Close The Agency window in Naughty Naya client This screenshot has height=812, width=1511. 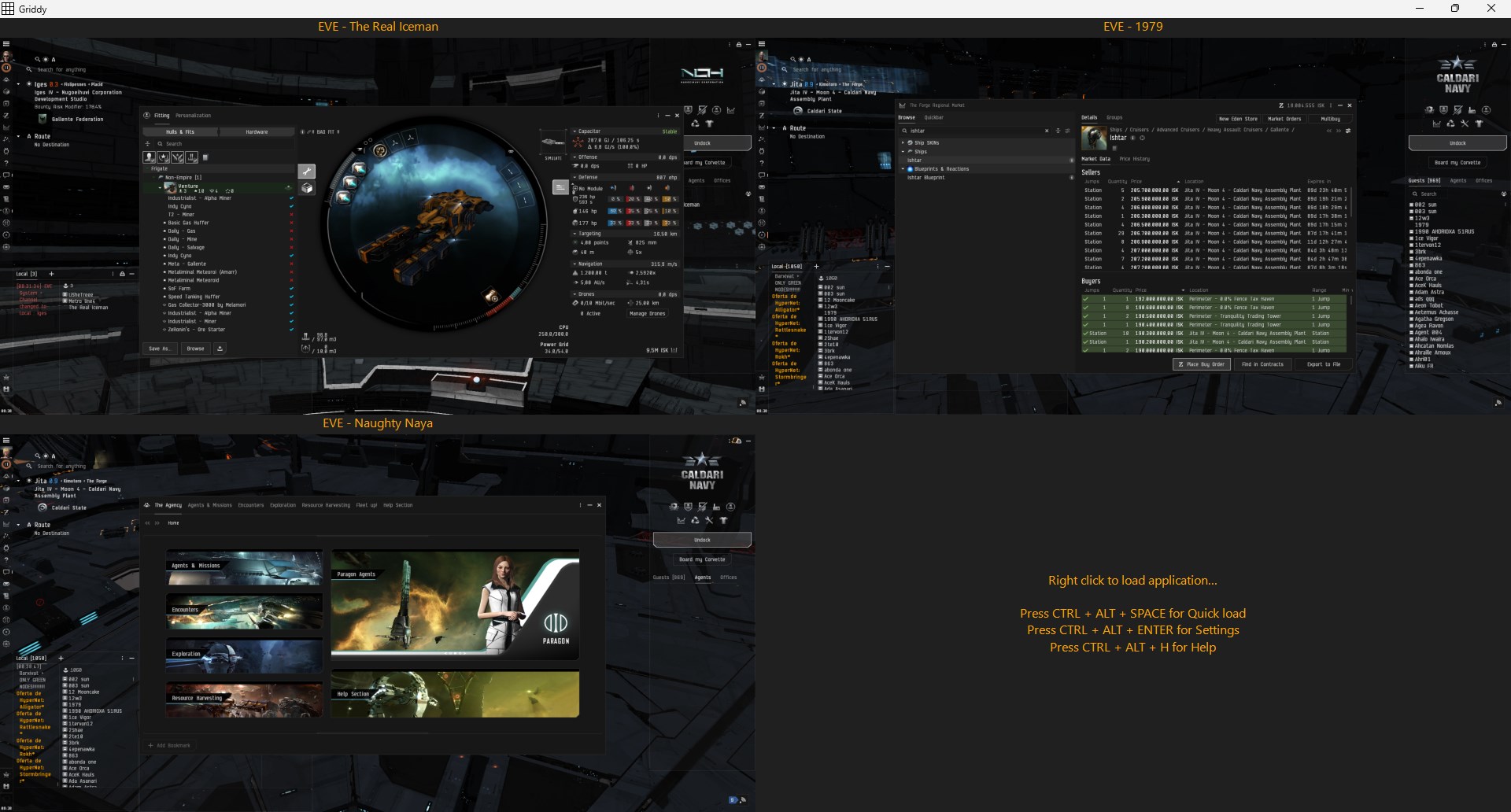coord(599,505)
